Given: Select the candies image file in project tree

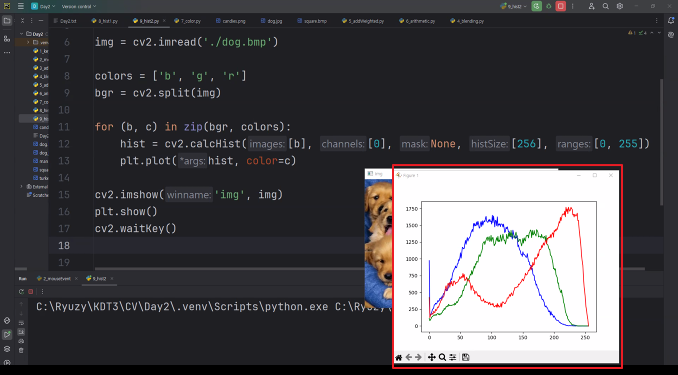Looking at the screenshot, I should (x=41, y=127).
